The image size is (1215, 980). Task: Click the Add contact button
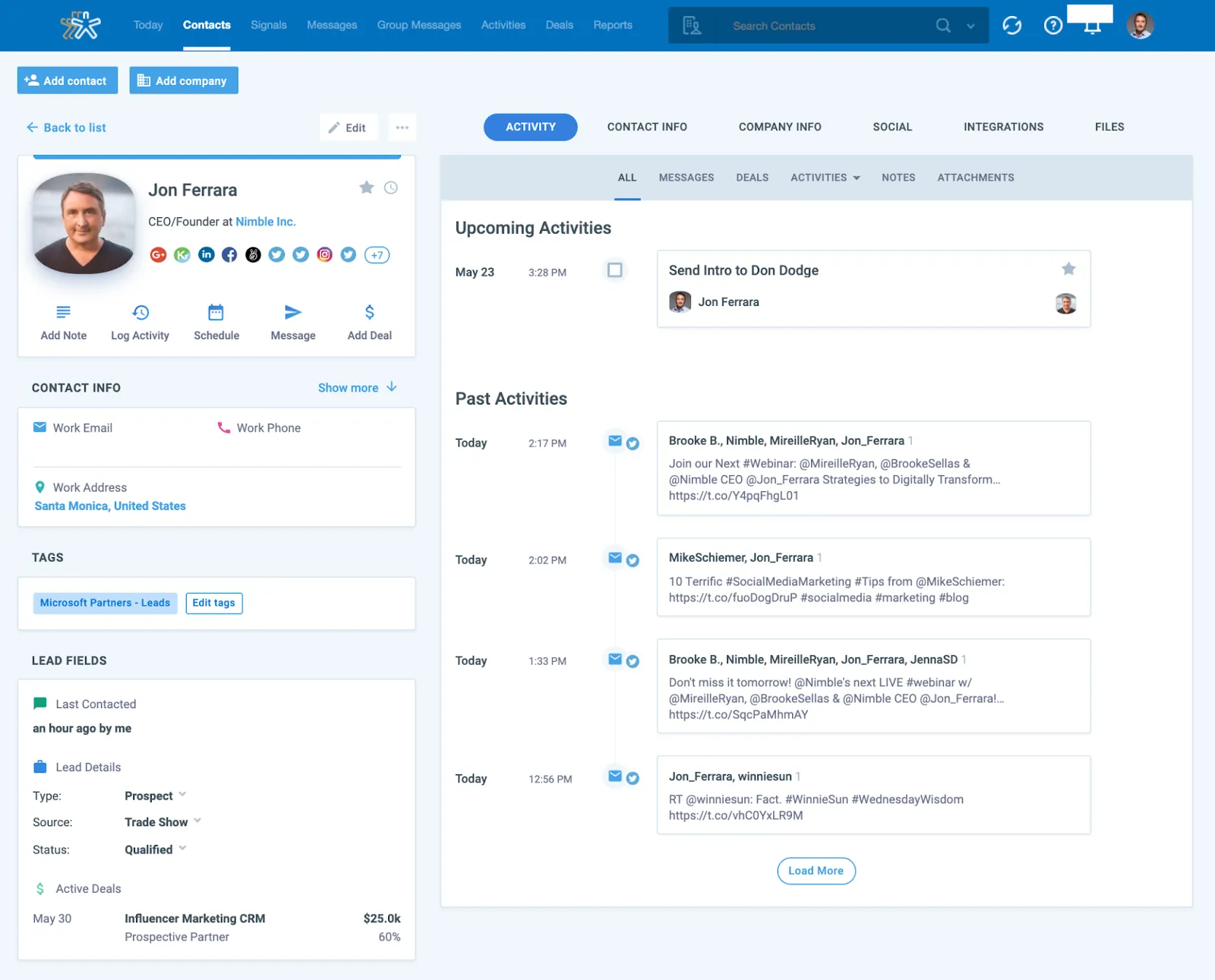pyautogui.click(x=68, y=80)
